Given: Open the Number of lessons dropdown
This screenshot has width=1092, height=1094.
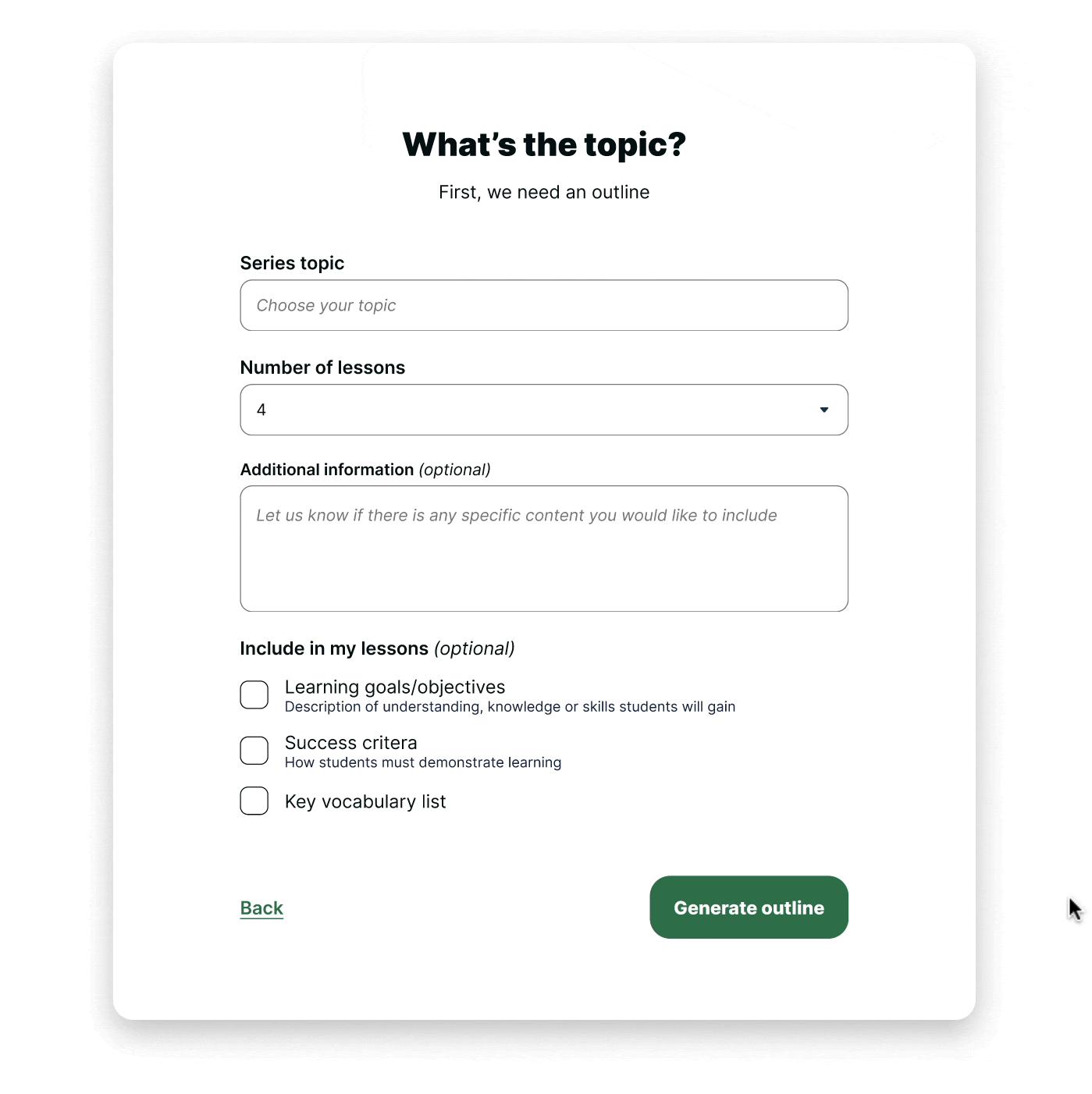Looking at the screenshot, I should coord(544,410).
